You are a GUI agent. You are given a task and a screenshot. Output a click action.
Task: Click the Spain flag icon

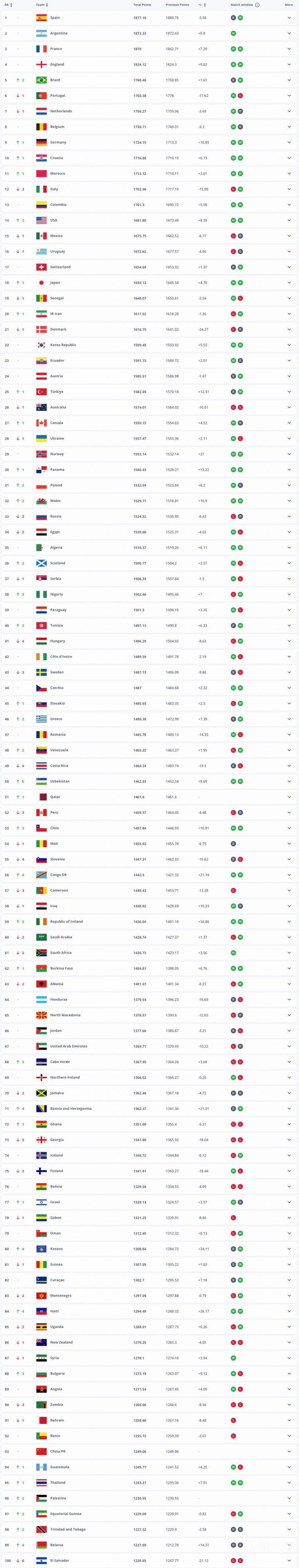tap(42, 17)
